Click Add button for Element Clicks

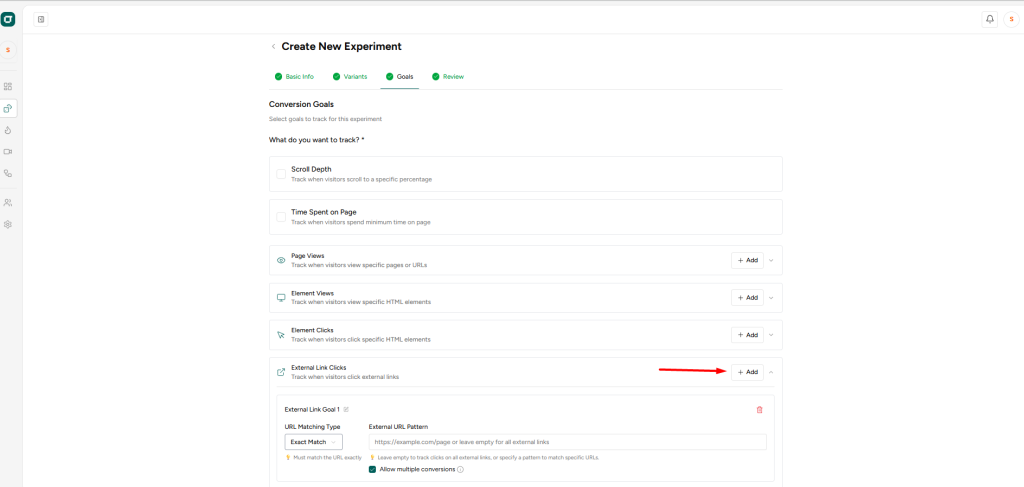(x=747, y=335)
